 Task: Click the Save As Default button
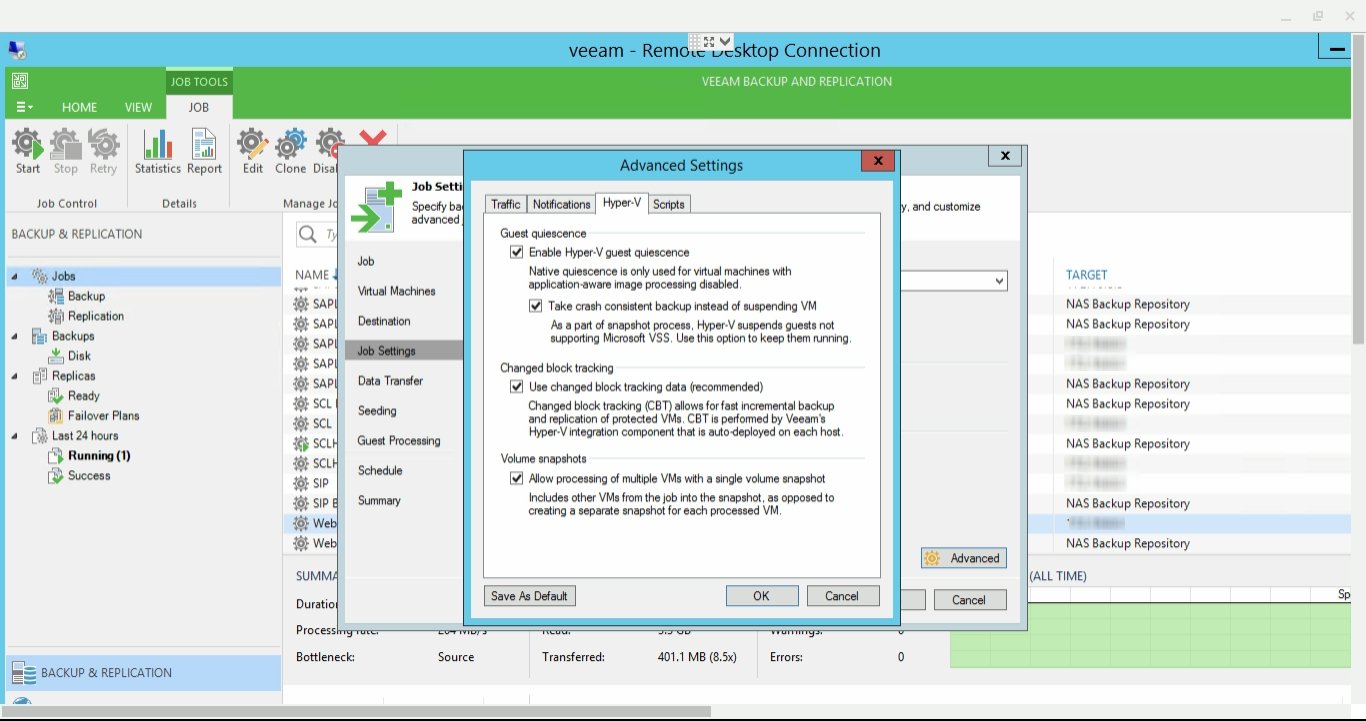point(529,595)
